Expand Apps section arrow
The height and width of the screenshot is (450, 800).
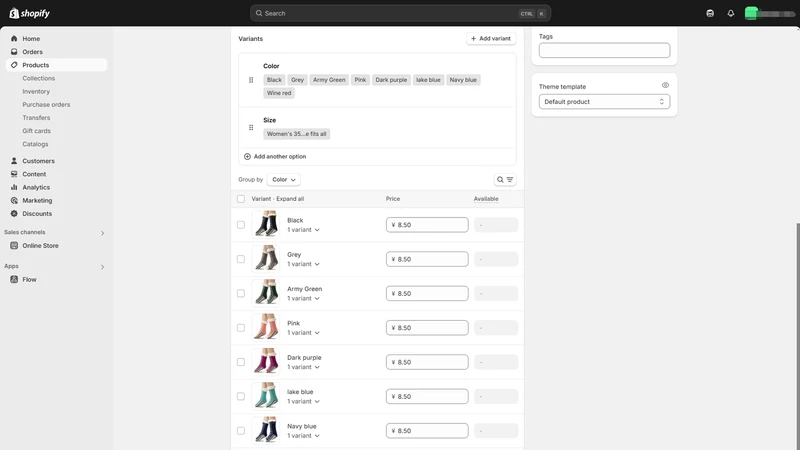103,267
